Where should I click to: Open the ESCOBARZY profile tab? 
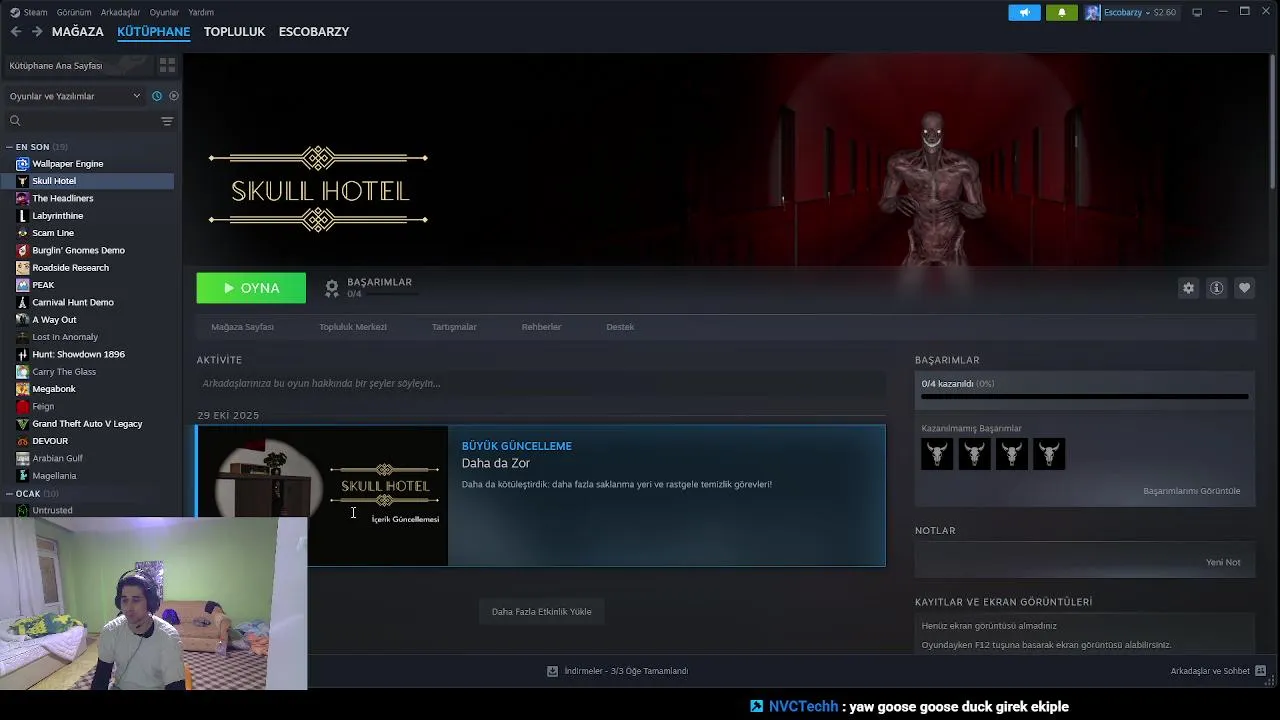tap(314, 32)
